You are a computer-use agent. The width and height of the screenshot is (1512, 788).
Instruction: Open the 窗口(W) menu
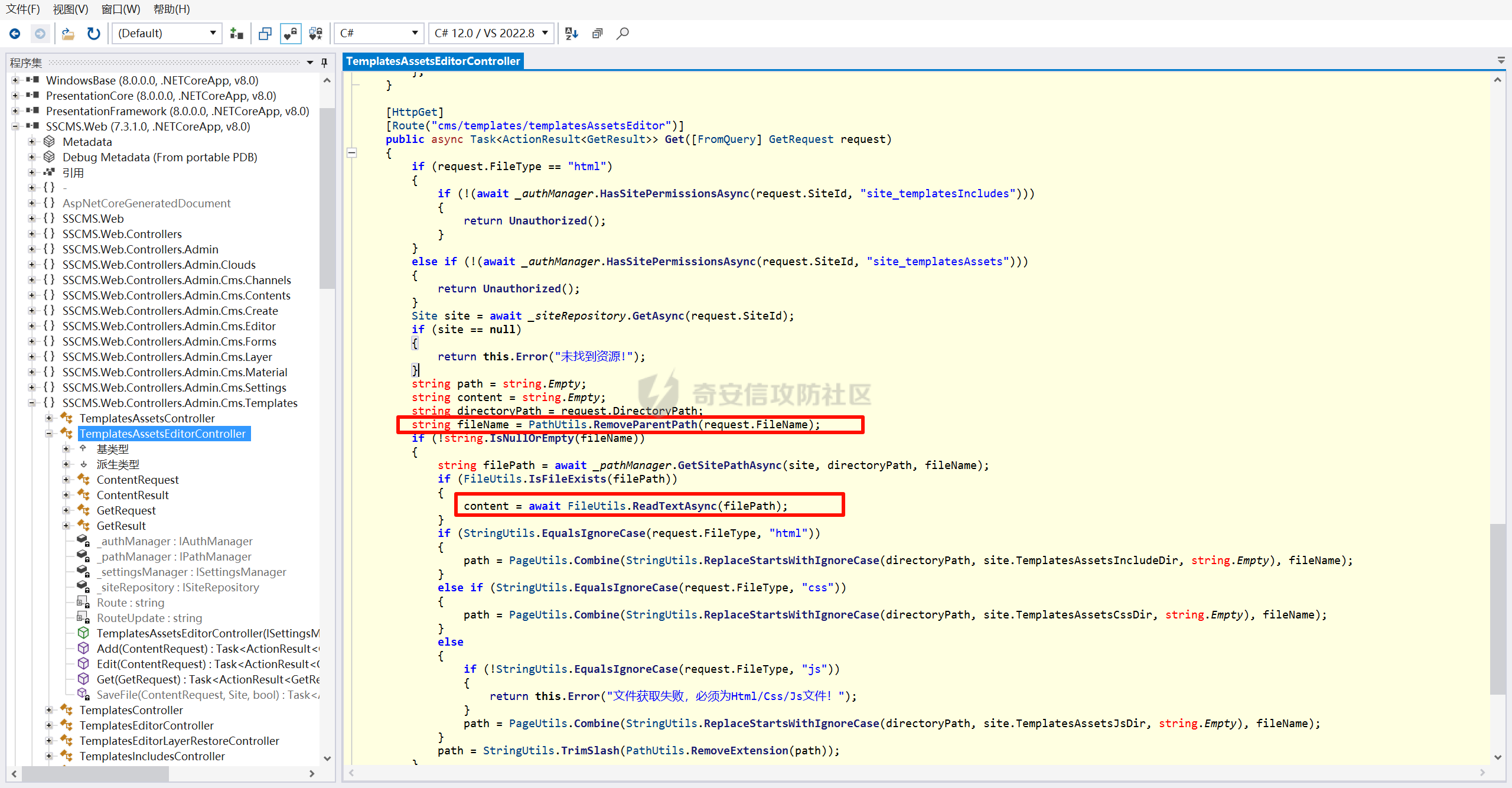(x=120, y=9)
